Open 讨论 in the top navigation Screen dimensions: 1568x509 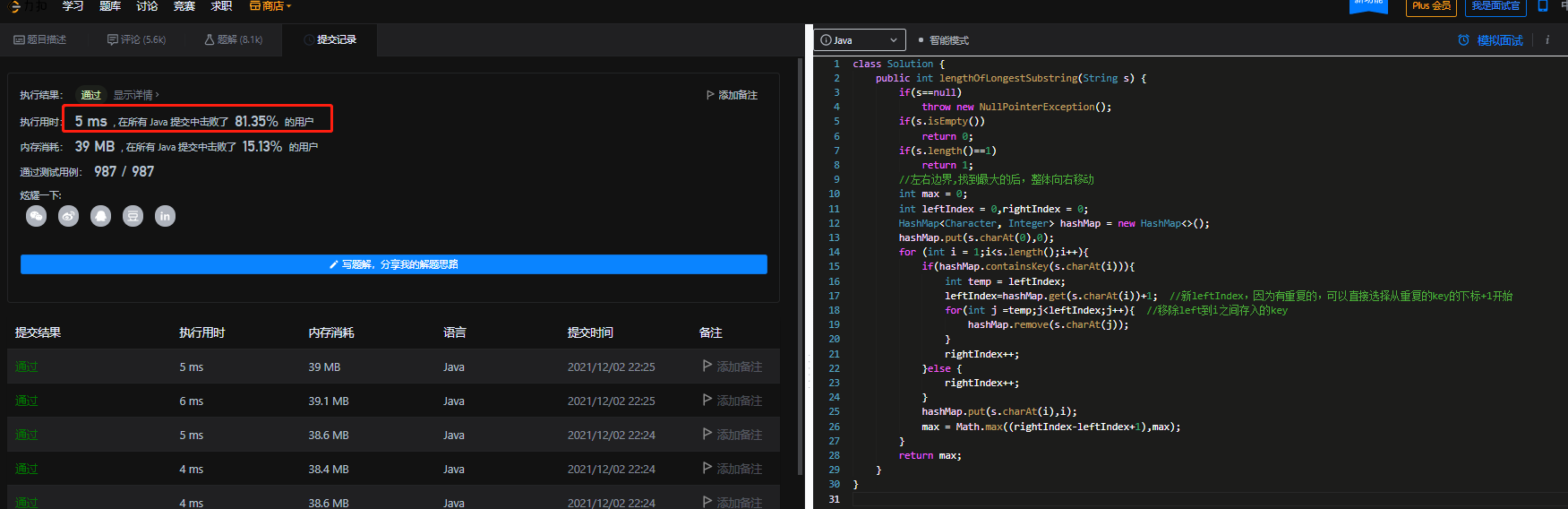point(147,5)
